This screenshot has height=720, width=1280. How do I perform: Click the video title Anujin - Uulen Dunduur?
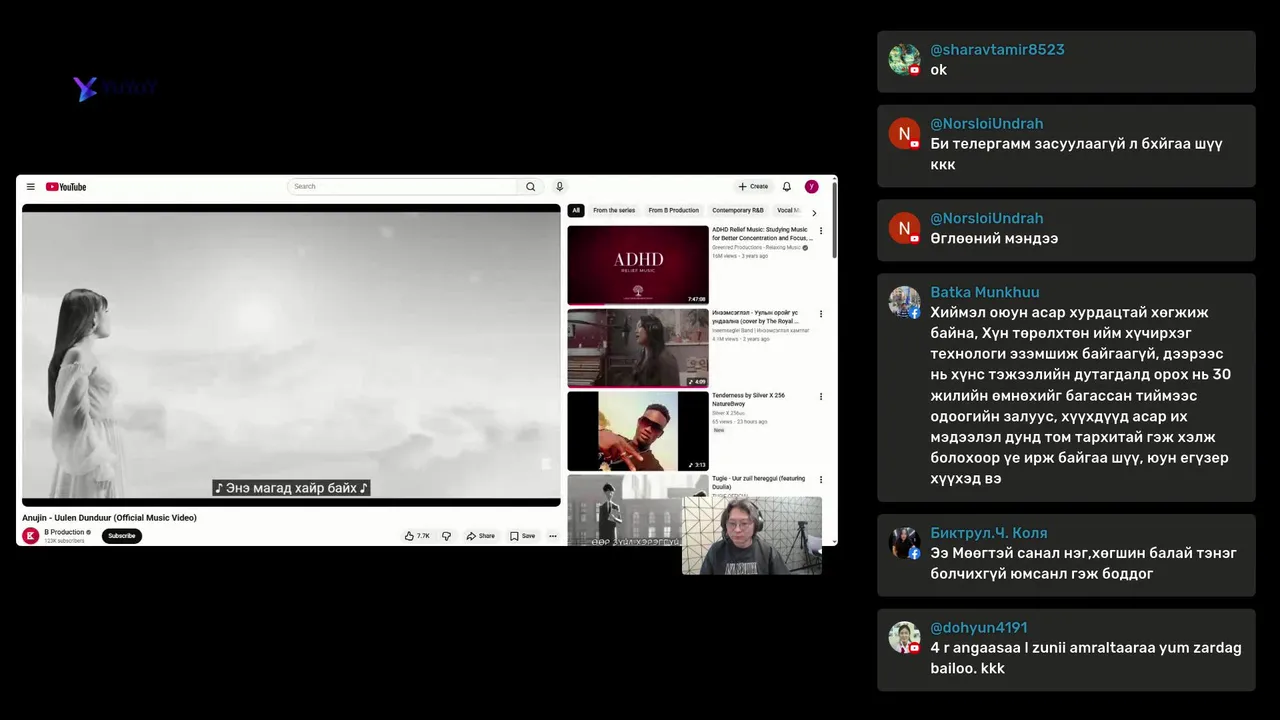click(110, 518)
